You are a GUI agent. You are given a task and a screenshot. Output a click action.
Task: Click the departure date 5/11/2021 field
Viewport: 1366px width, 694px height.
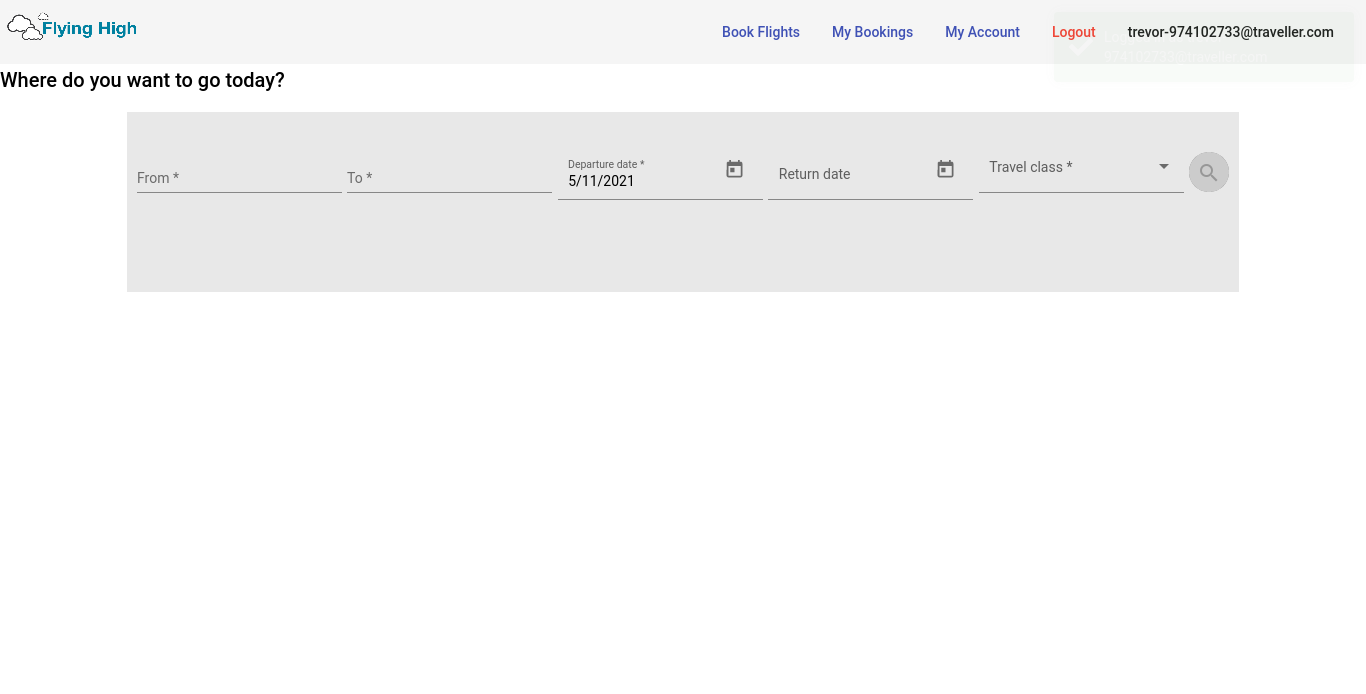(x=640, y=181)
